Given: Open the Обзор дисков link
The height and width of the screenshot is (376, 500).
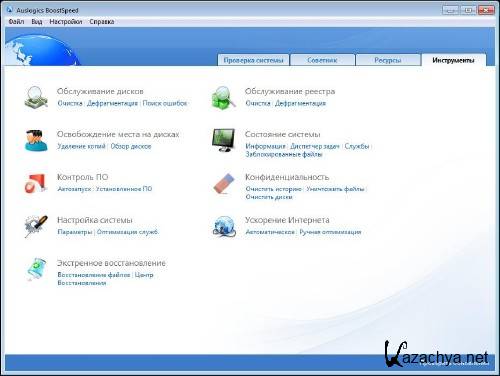Looking at the screenshot, I should click(131, 146).
